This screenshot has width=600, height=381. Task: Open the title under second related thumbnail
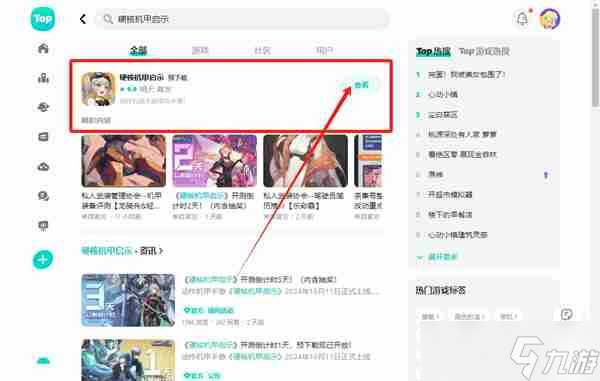click(x=213, y=200)
